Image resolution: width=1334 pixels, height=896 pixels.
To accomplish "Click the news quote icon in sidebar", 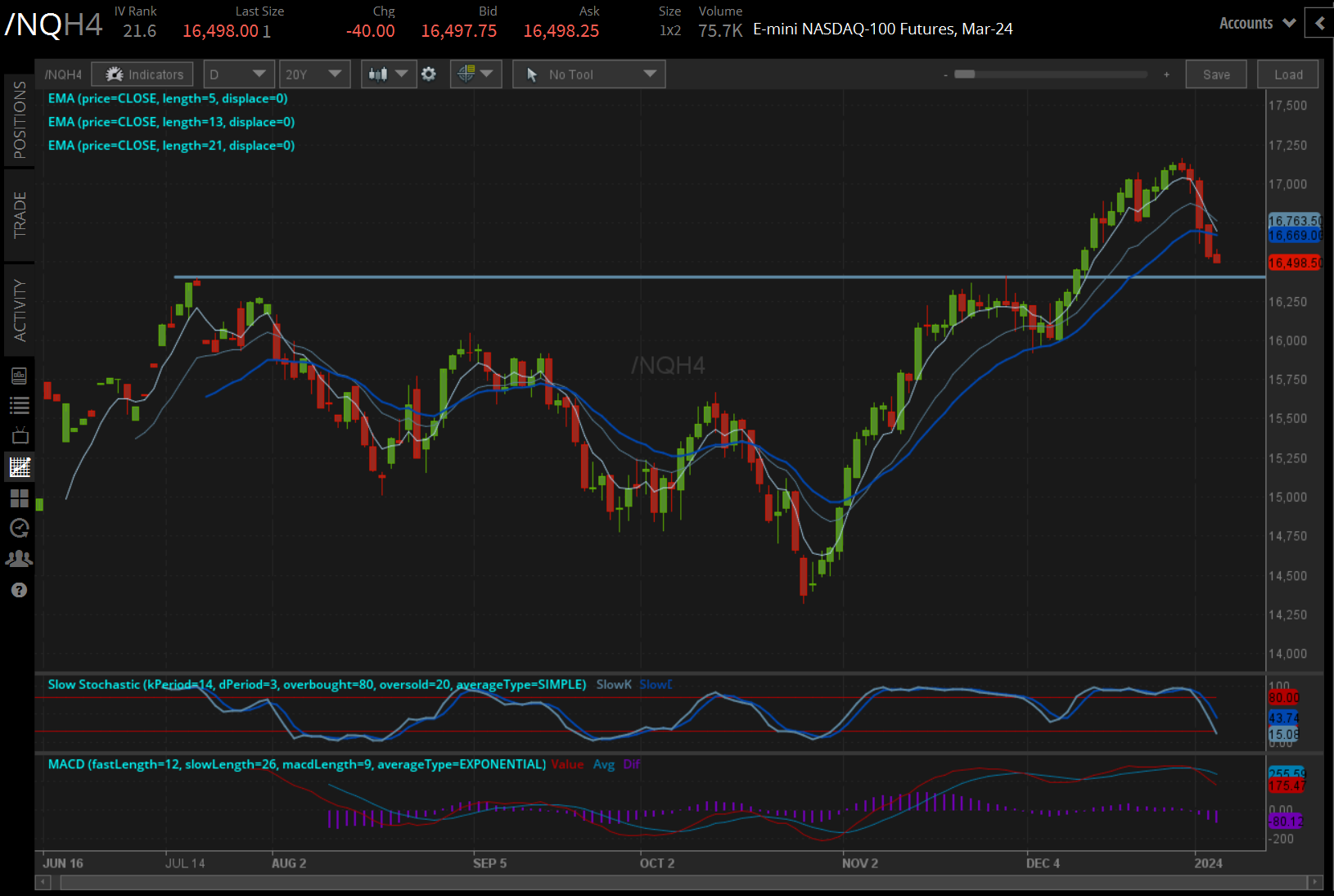I will (x=20, y=375).
